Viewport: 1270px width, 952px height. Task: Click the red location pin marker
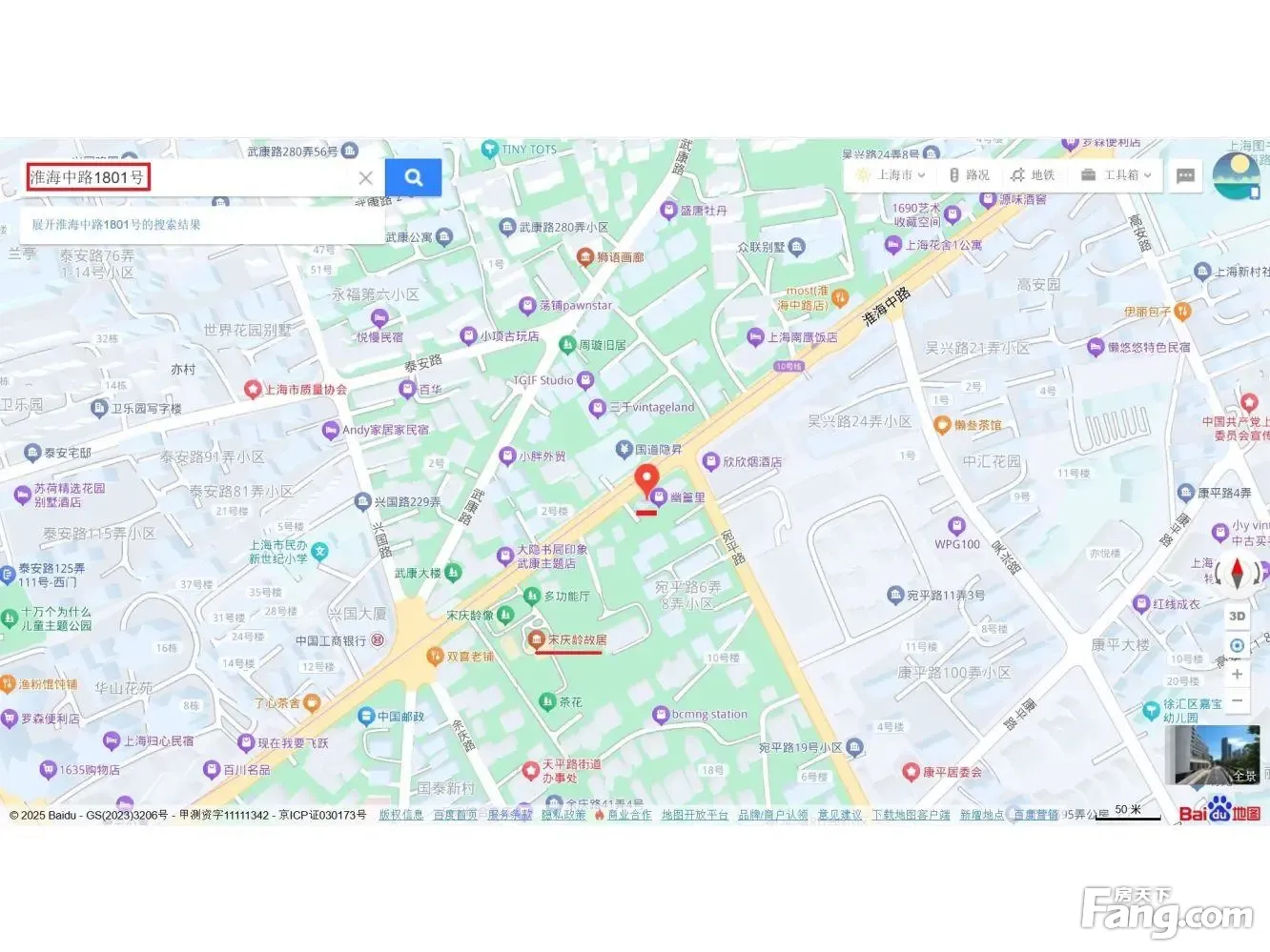point(646,481)
